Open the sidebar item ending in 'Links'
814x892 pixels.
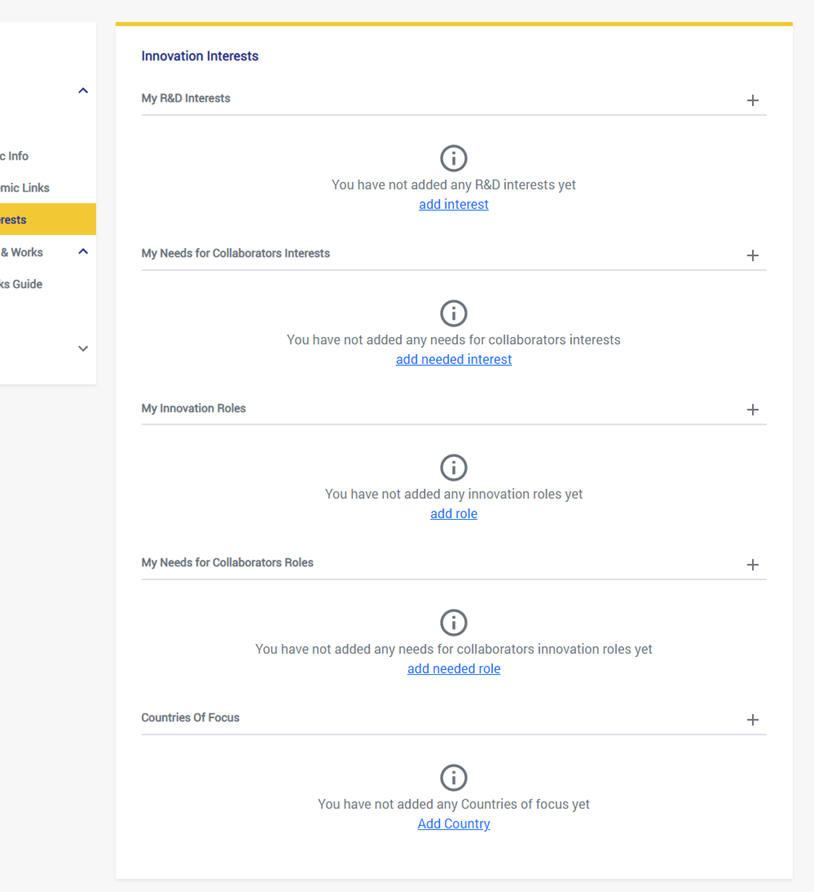click(x=27, y=188)
